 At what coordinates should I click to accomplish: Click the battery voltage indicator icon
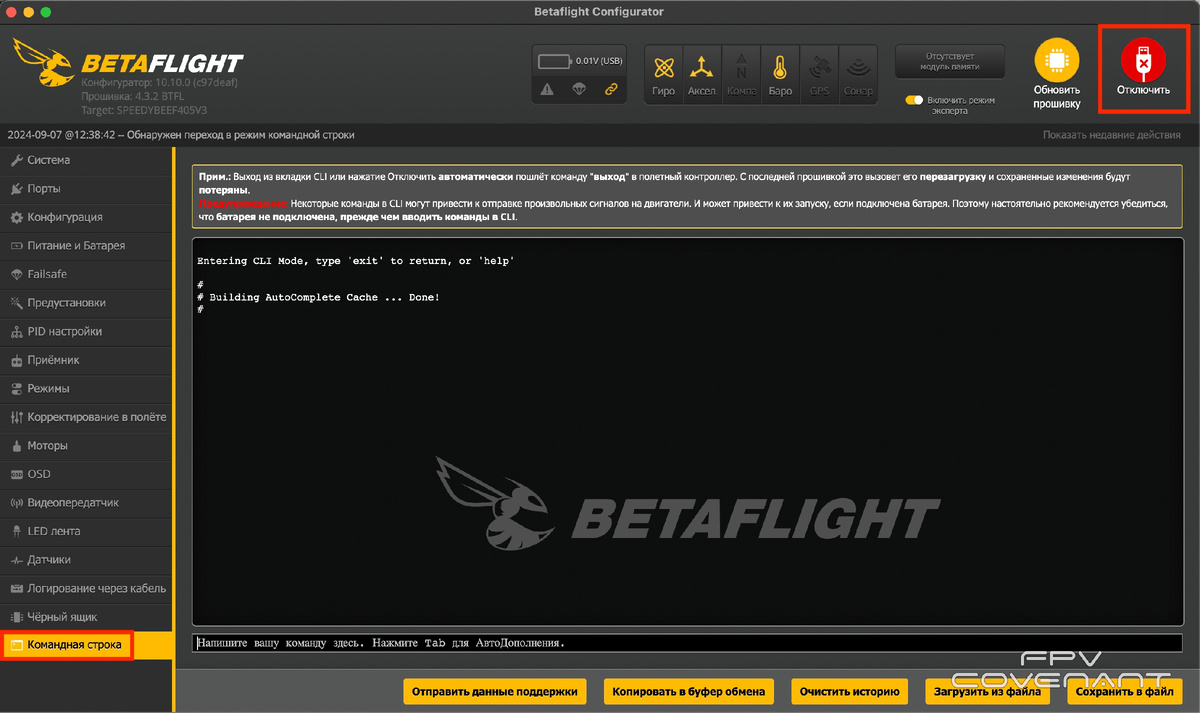point(554,60)
